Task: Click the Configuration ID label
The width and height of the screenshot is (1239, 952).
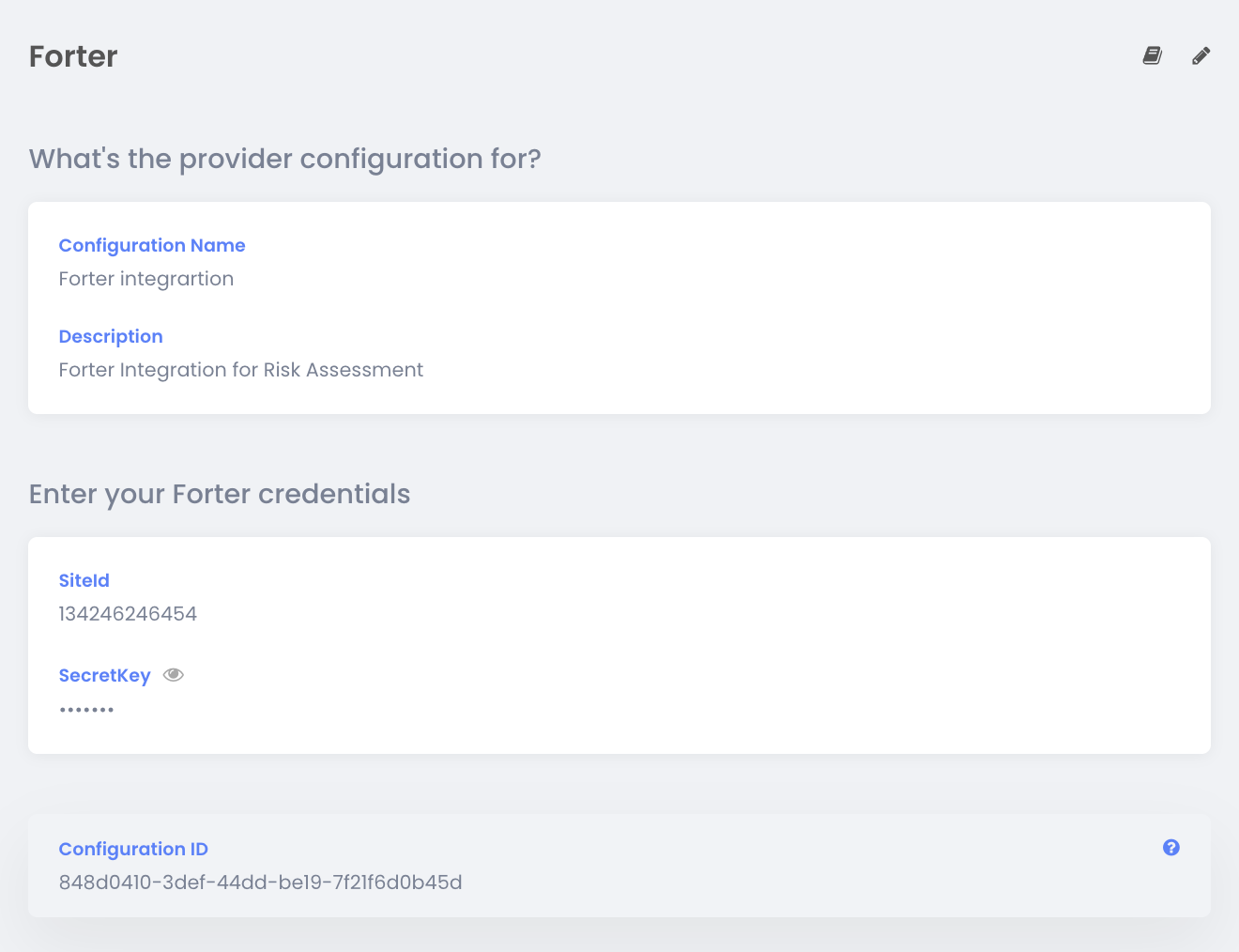Action: pyautogui.click(x=133, y=849)
